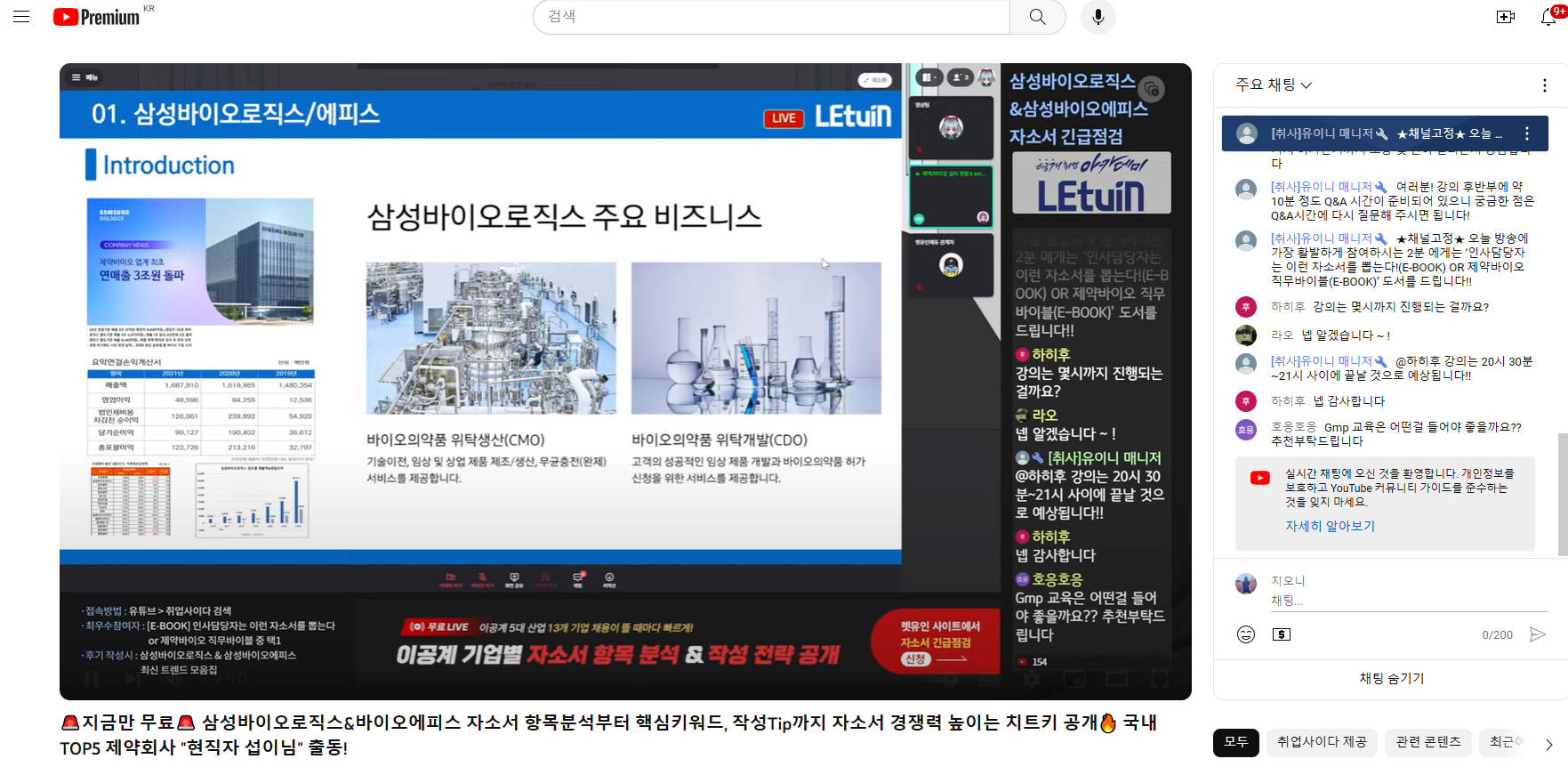Select the 취업사이다 제공 chip
Viewport: 1568px width, 767px height.
(x=1322, y=742)
